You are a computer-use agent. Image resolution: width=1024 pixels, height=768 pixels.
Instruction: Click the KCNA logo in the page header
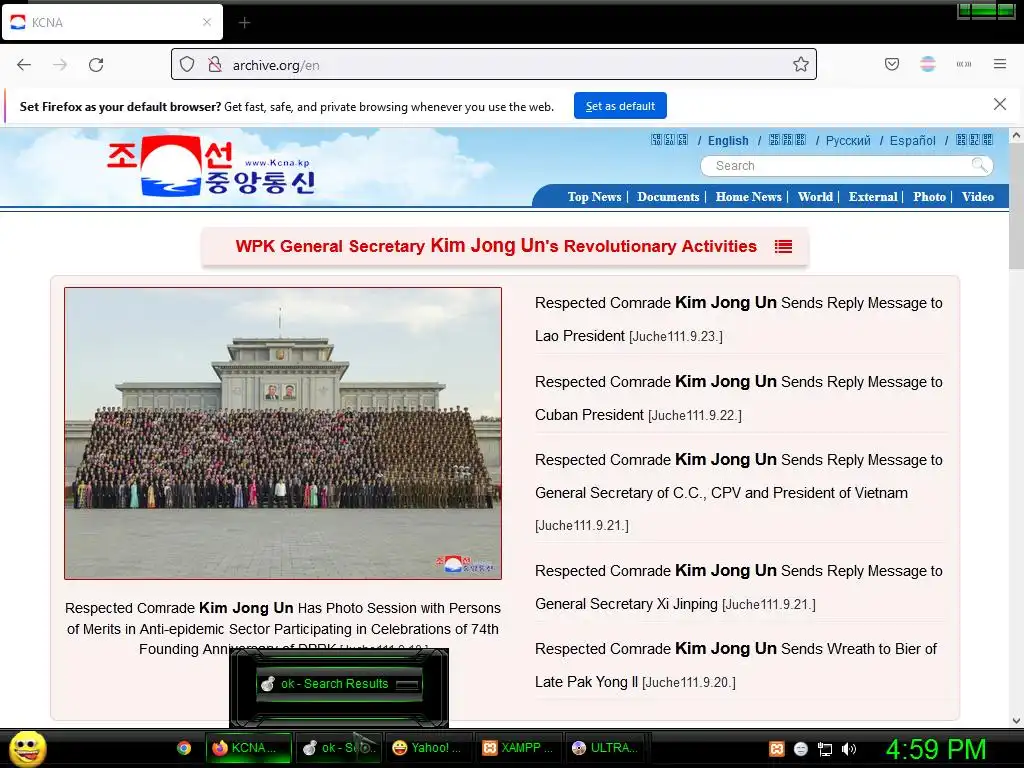coord(212,166)
